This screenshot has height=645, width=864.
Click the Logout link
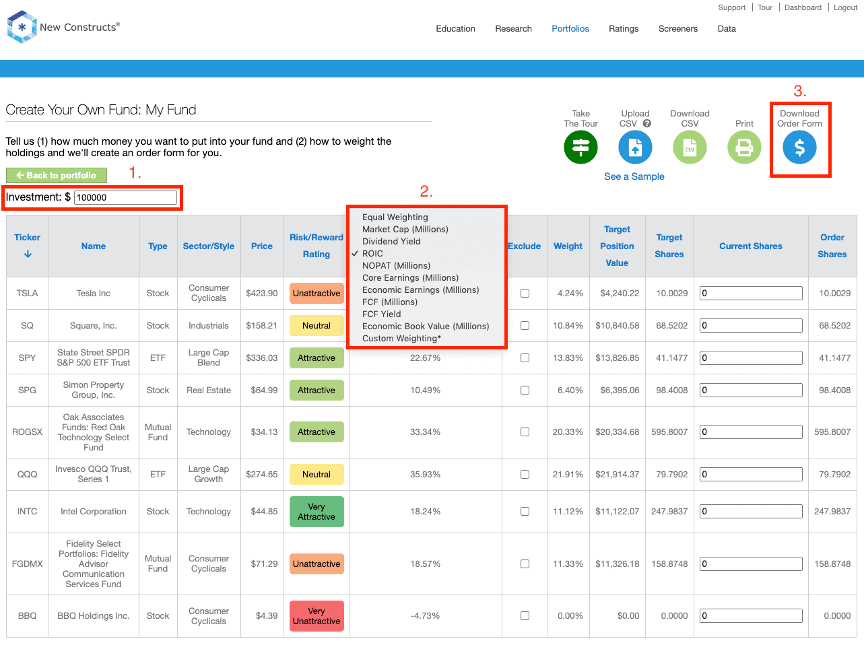[845, 7]
